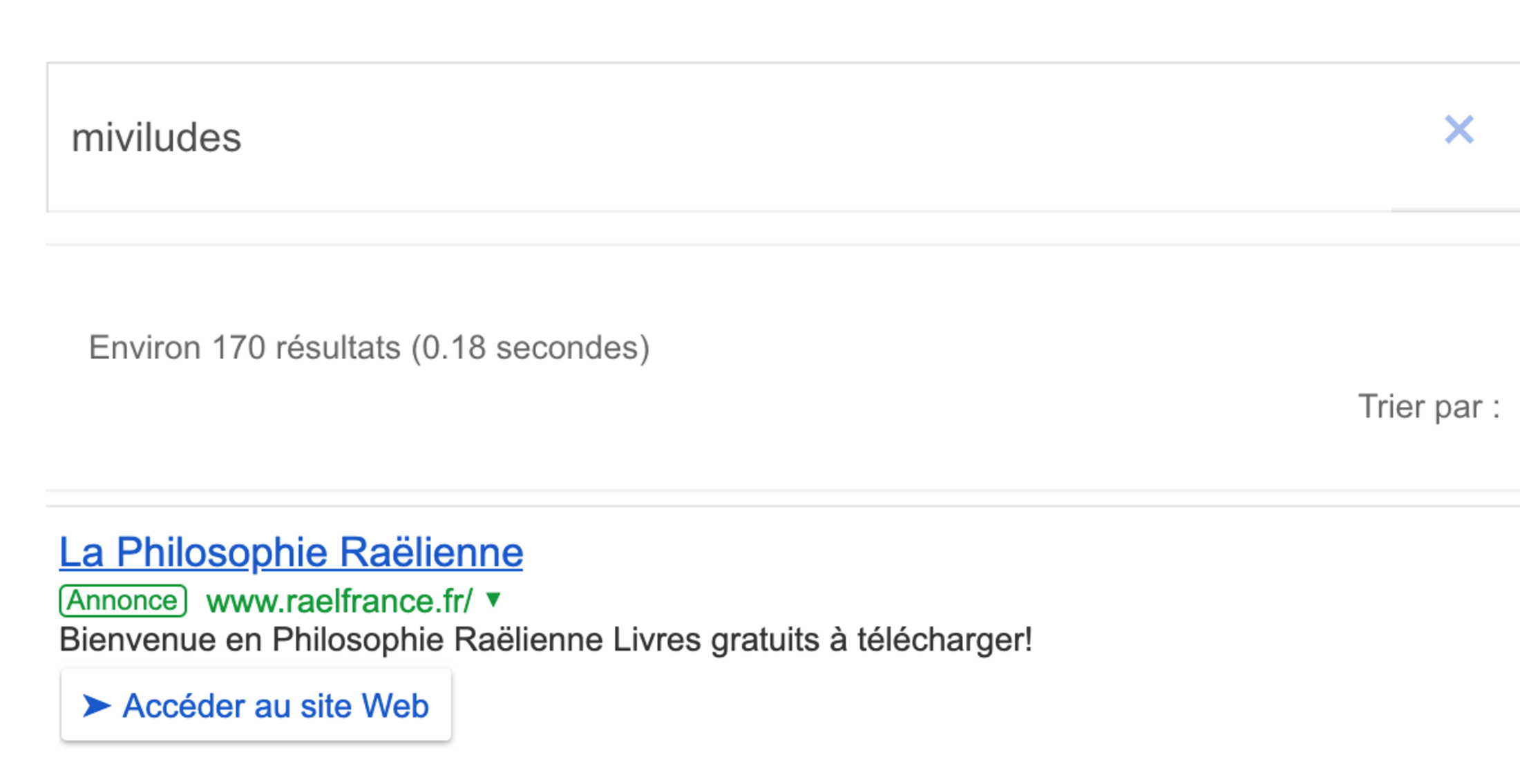Image resolution: width=1520 pixels, height=784 pixels.
Task: Click the word miviludes in the search box
Action: pos(157,137)
